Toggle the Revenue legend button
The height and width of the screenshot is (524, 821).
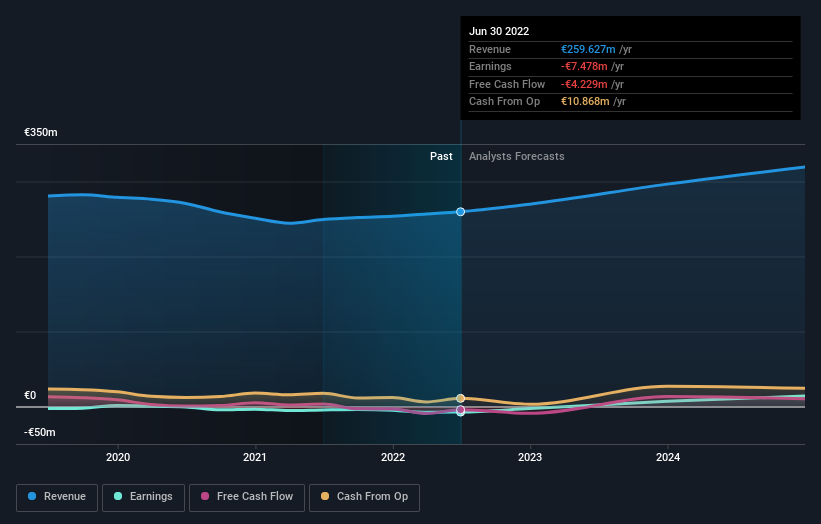[57, 497]
